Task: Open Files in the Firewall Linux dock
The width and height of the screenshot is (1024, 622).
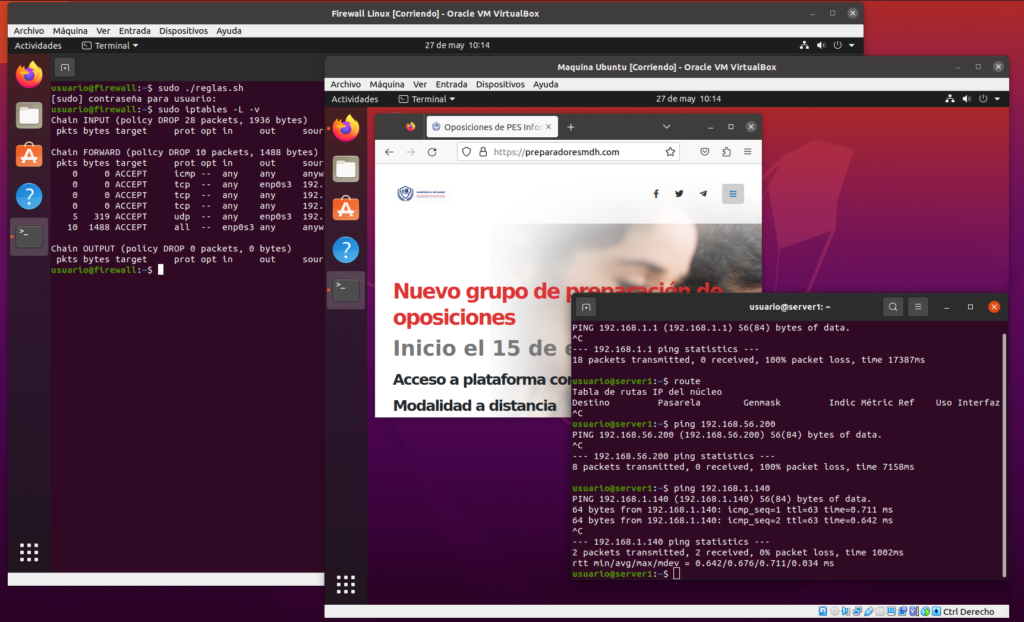Action: (x=29, y=116)
